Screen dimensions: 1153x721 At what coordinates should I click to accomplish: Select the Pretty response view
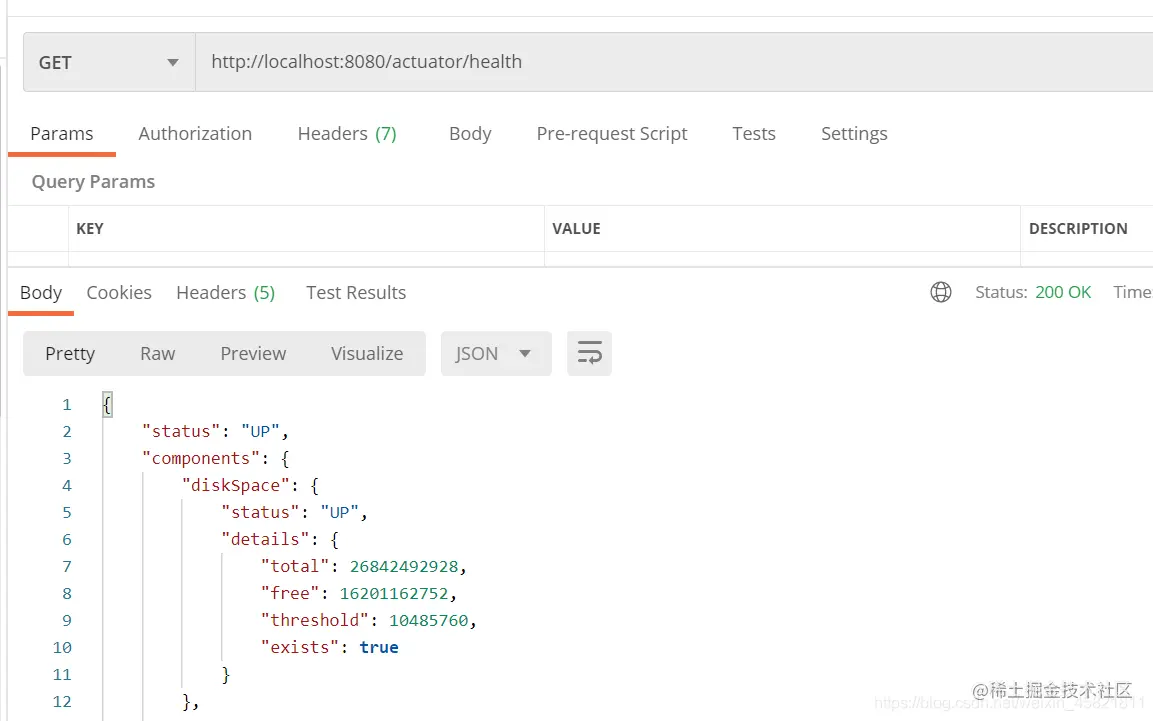[x=70, y=354]
